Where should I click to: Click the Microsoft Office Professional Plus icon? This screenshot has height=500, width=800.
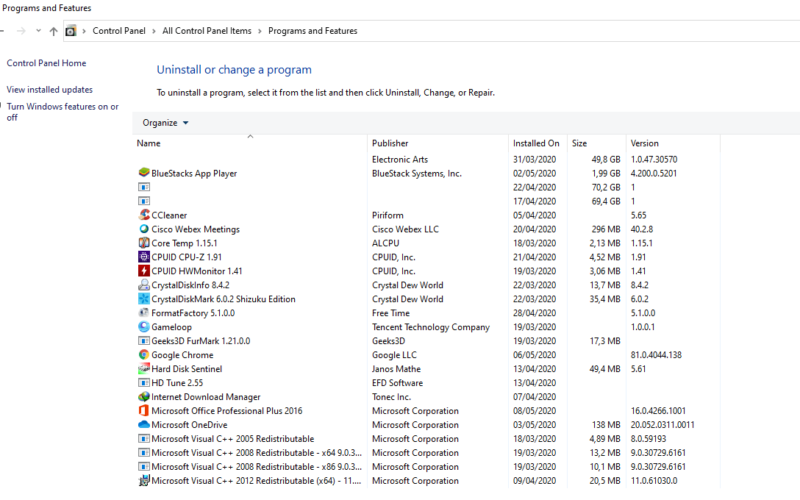click(x=144, y=410)
